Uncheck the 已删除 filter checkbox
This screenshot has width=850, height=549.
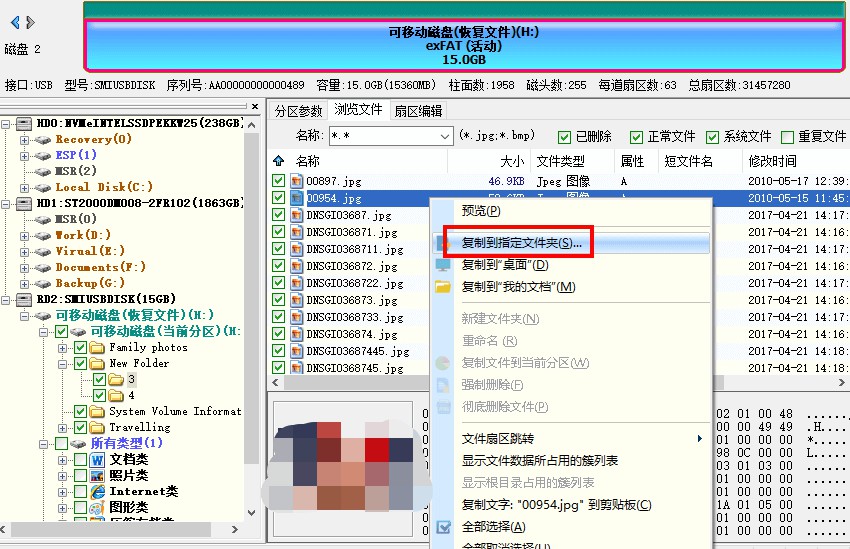click(566, 137)
